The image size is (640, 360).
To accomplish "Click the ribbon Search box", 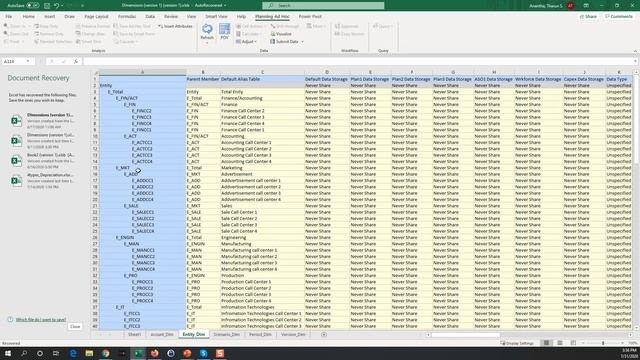I will click(323, 6).
